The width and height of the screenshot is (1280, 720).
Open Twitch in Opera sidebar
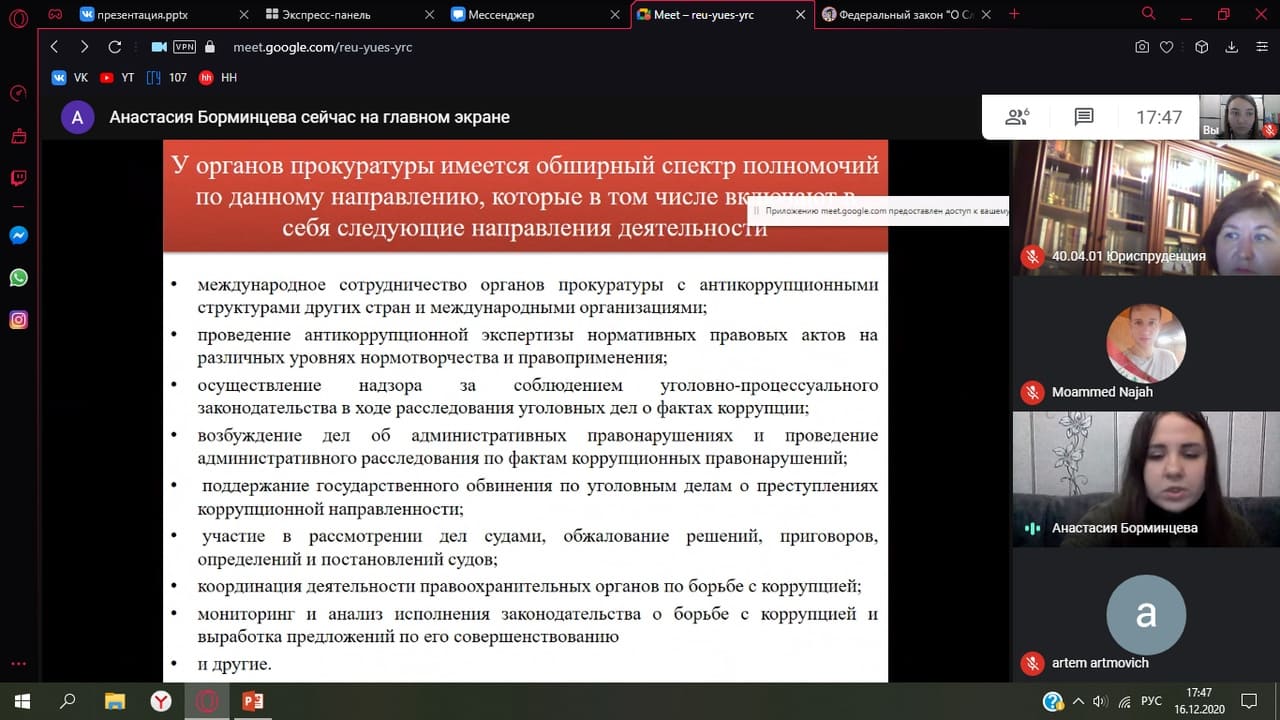tap(18, 178)
